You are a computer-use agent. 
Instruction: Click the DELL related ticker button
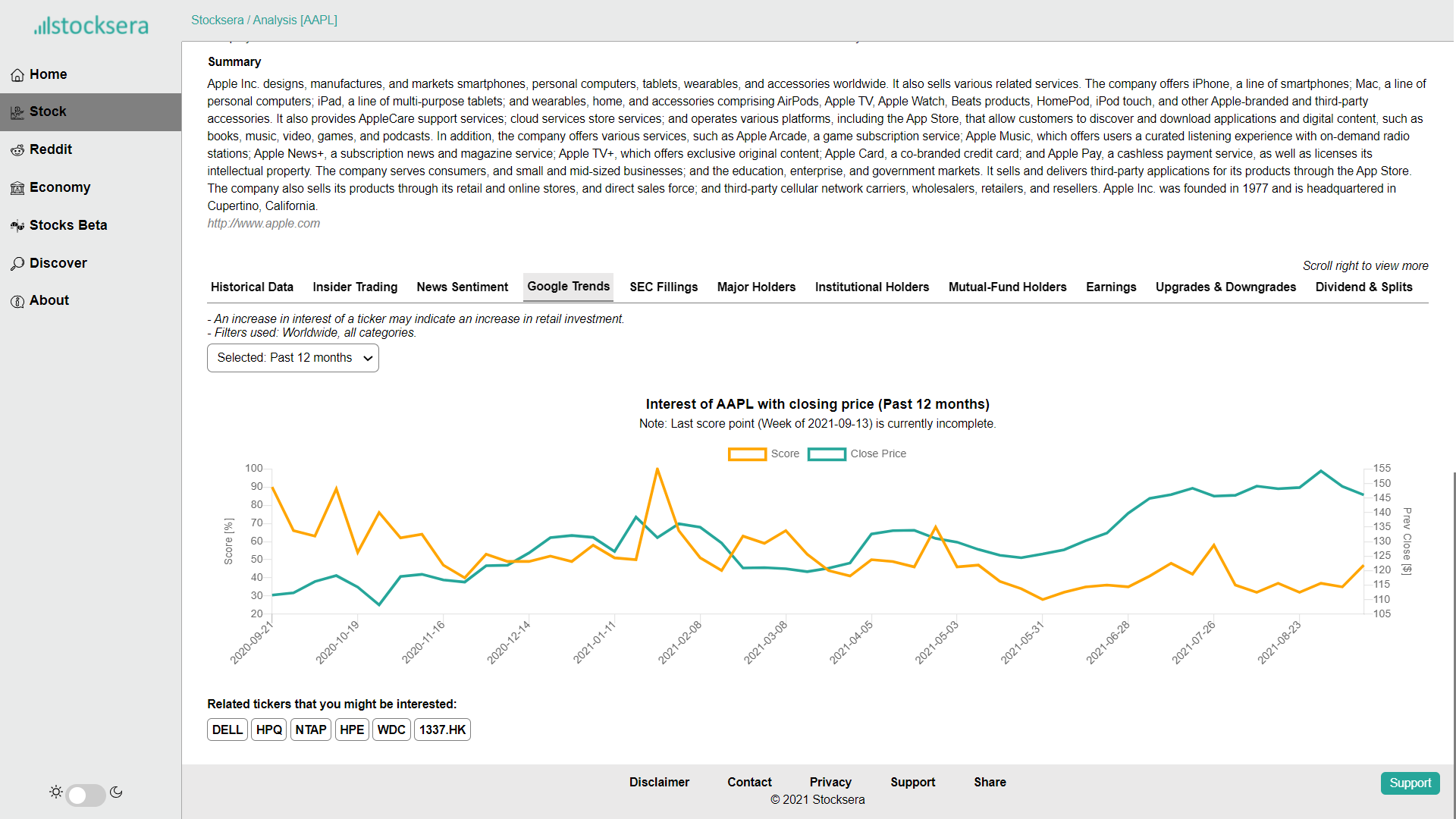[227, 730]
